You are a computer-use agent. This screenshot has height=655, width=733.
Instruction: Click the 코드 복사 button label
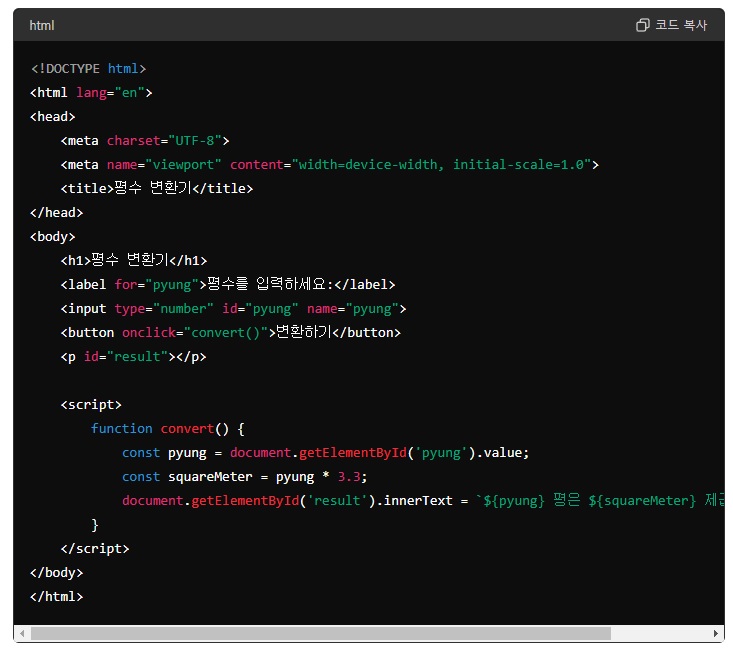tap(681, 25)
